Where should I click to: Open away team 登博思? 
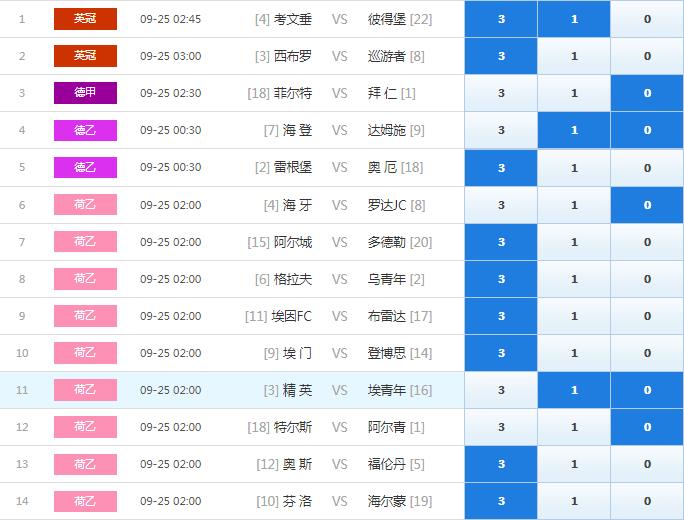pos(386,353)
